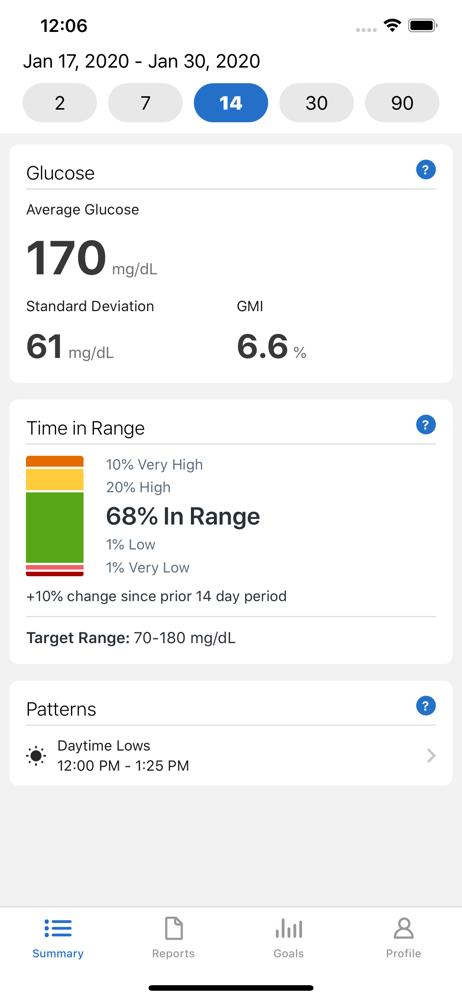This screenshot has width=462, height=1000.
Task: Tap the Goals tab label
Action: point(288,953)
